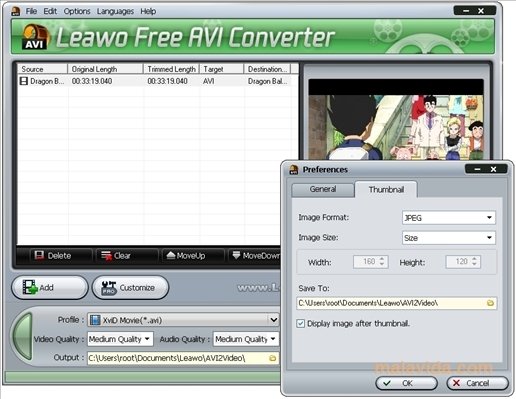
Task: Confirm preferences with OK button
Action: point(406,383)
